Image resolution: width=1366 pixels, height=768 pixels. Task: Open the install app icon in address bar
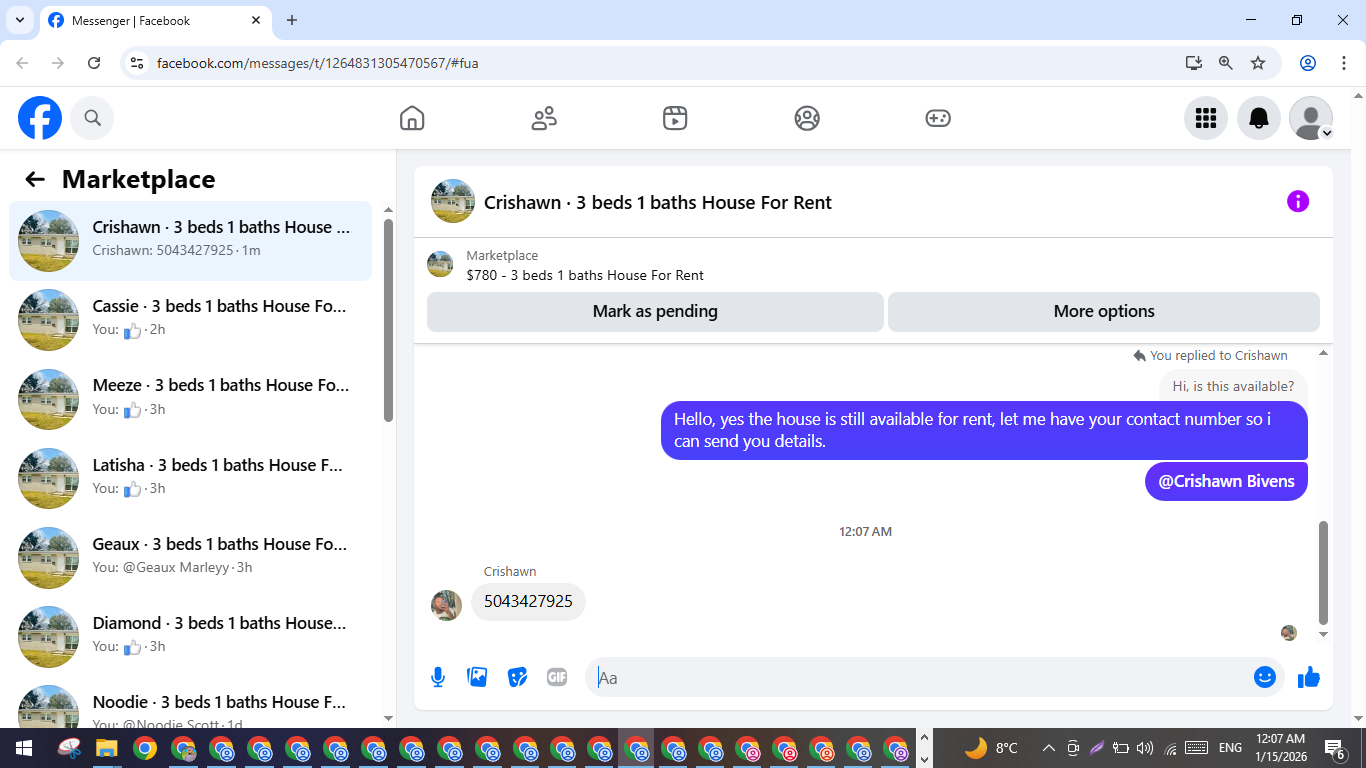click(1194, 63)
